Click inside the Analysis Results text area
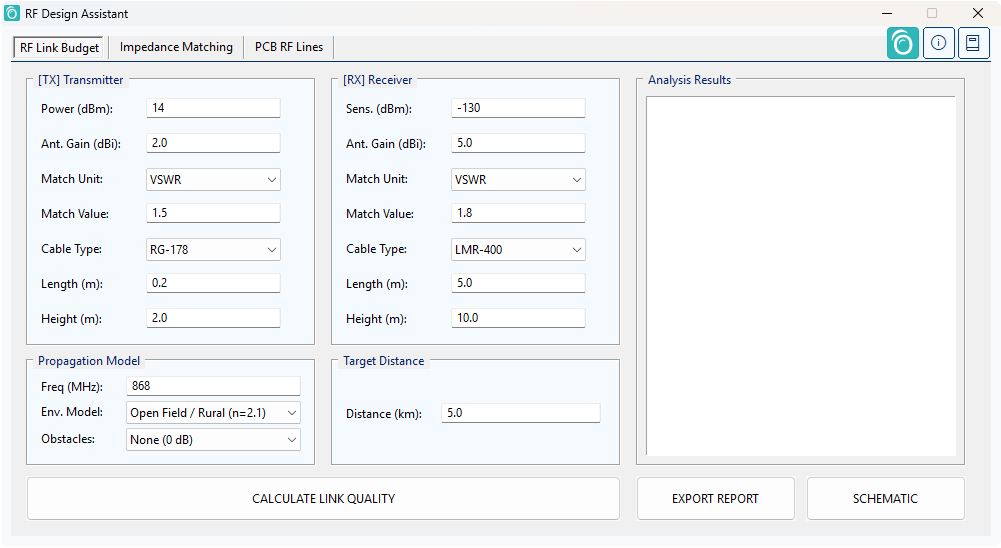Image resolution: width=1001 pixels, height=548 pixels. [801, 276]
